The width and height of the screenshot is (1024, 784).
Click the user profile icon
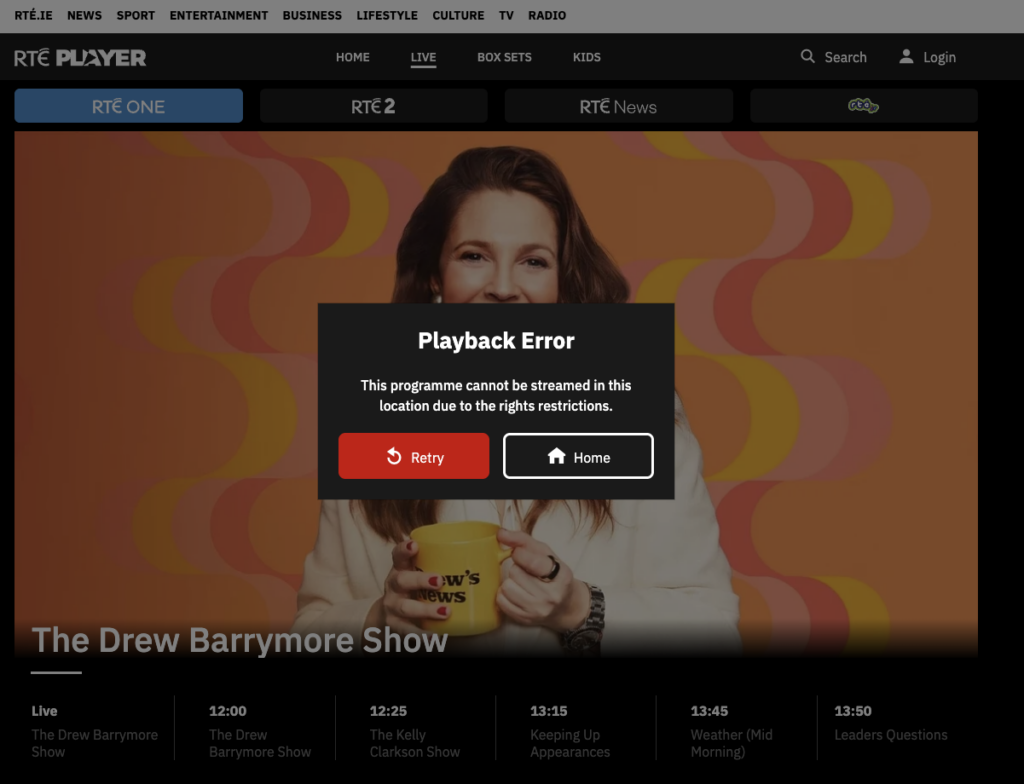coord(906,56)
